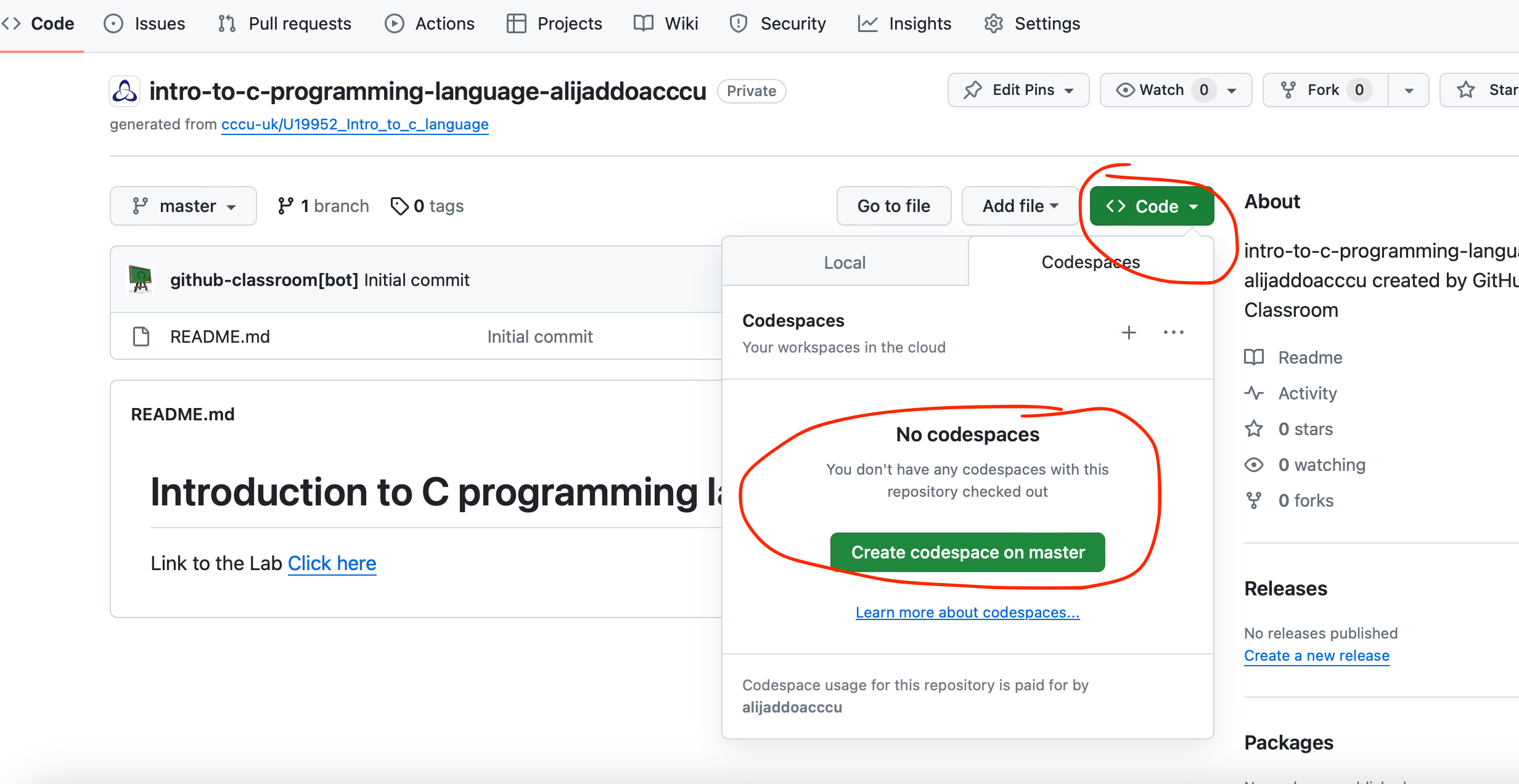Go to the Actions tab
This screenshot has width=1519, height=784.
point(430,23)
